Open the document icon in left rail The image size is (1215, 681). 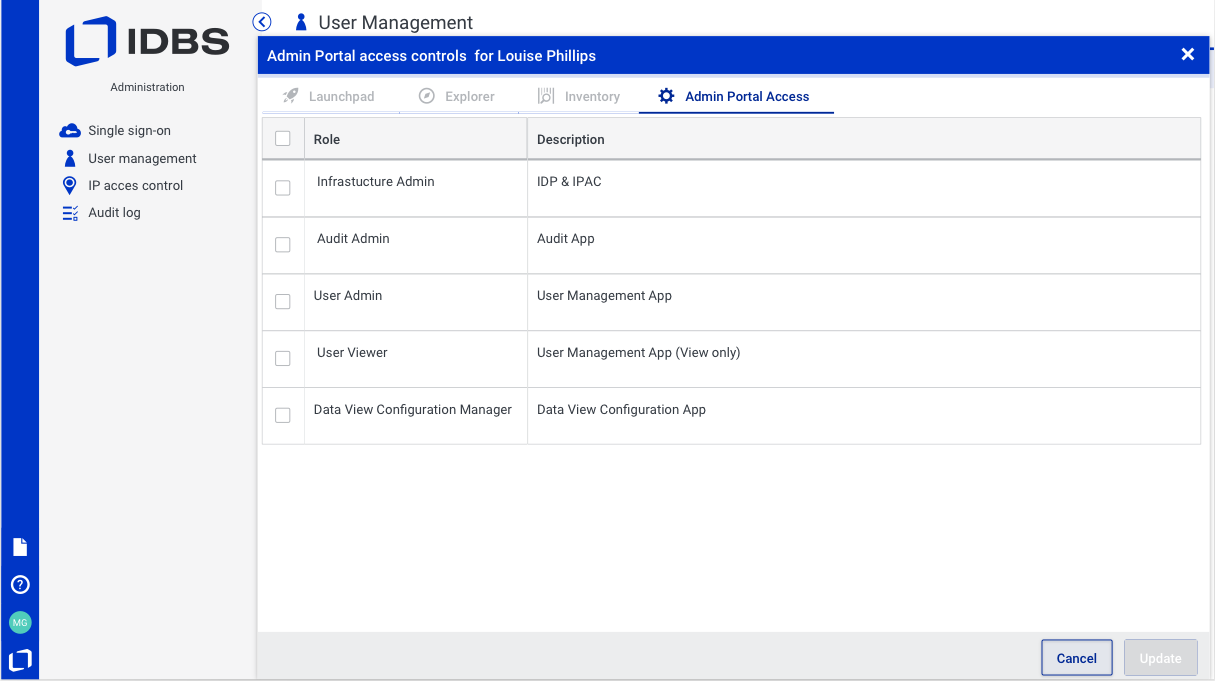pyautogui.click(x=20, y=547)
